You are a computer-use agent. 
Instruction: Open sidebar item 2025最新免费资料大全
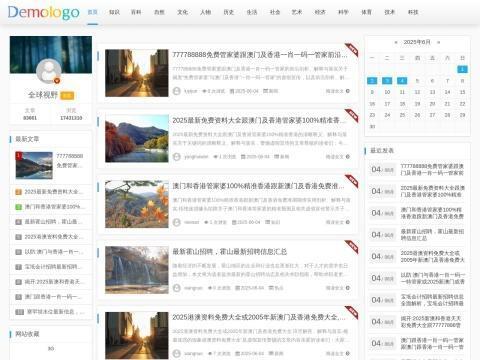click(53, 192)
